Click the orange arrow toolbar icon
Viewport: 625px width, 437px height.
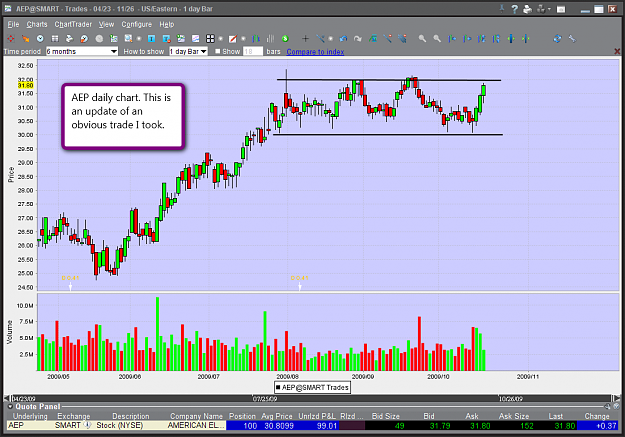(x=26, y=39)
